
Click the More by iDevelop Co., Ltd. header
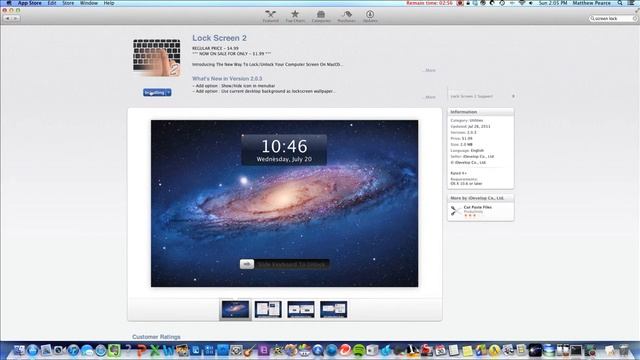pos(481,198)
